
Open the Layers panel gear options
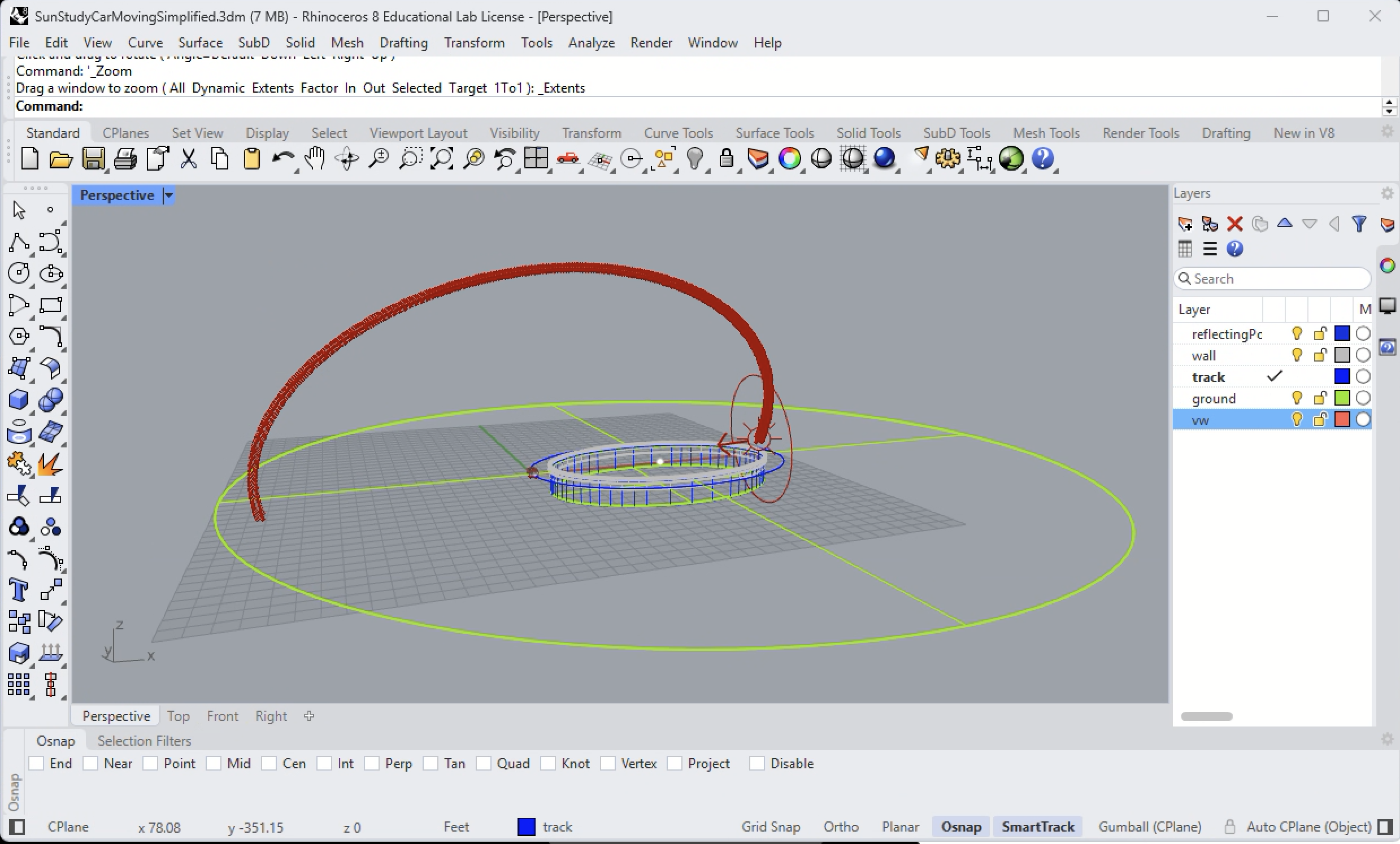click(x=1387, y=194)
